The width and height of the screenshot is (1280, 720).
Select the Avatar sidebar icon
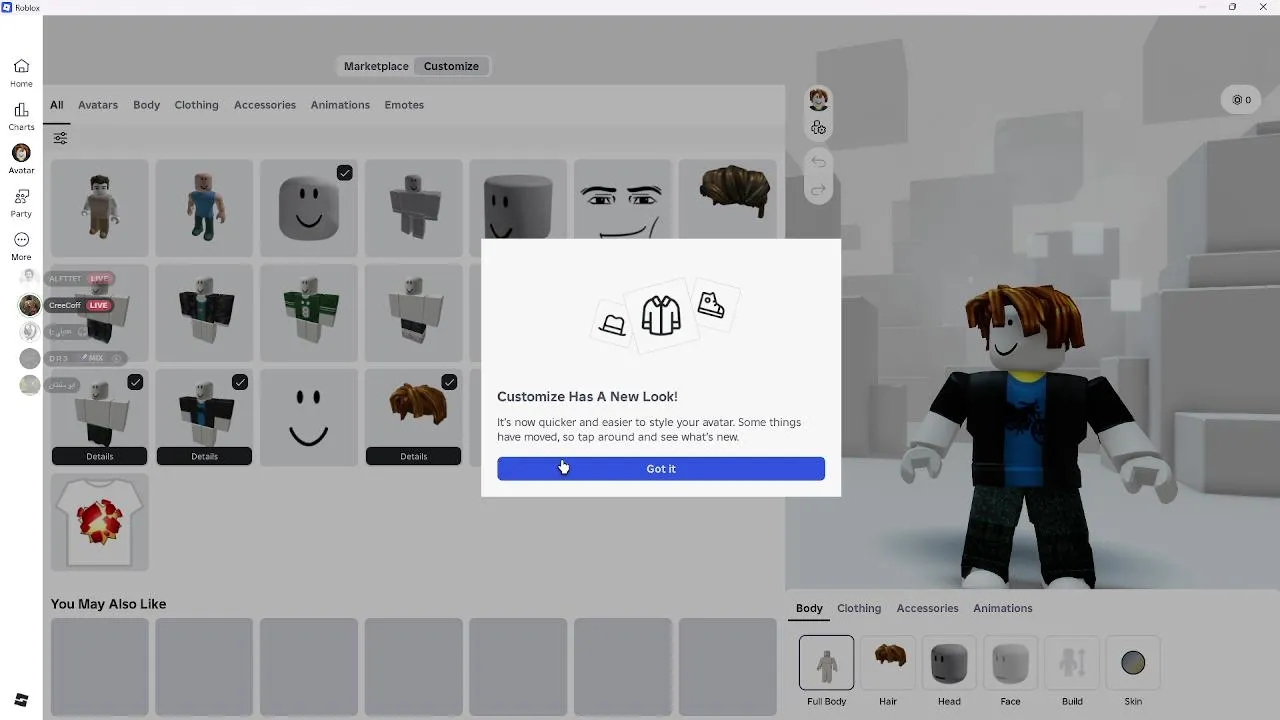21,159
